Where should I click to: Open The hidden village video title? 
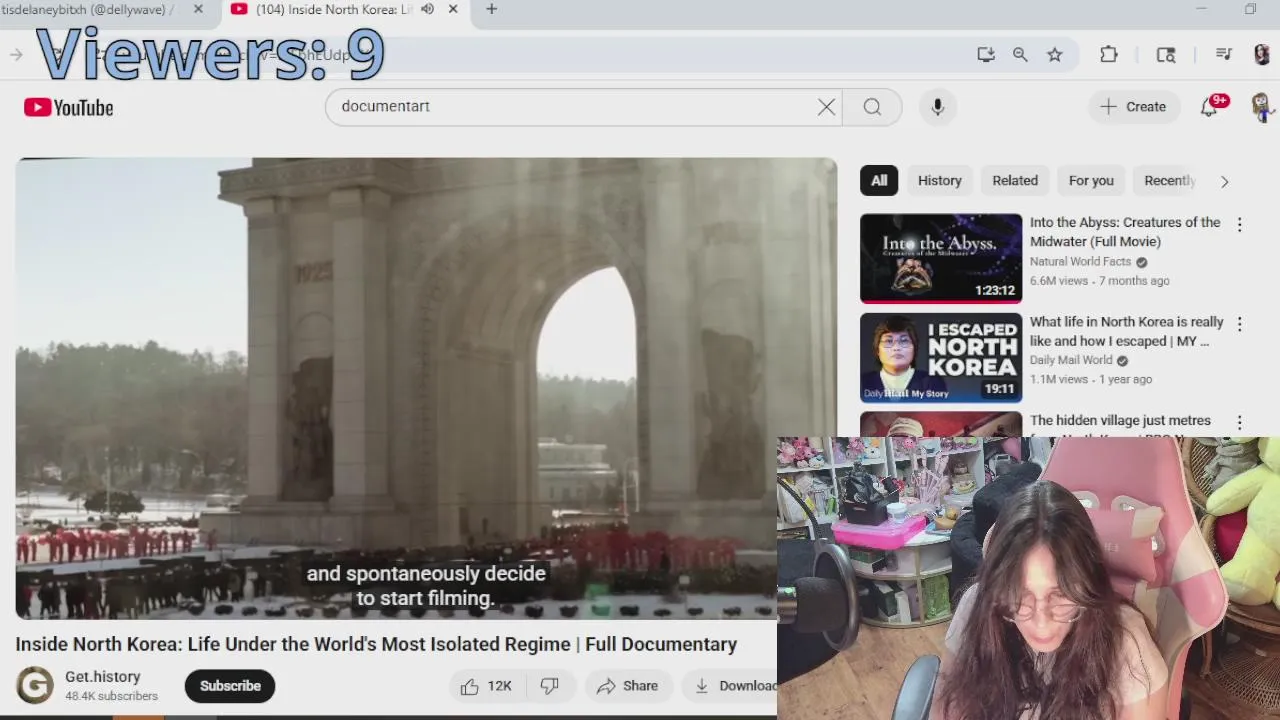point(1120,421)
